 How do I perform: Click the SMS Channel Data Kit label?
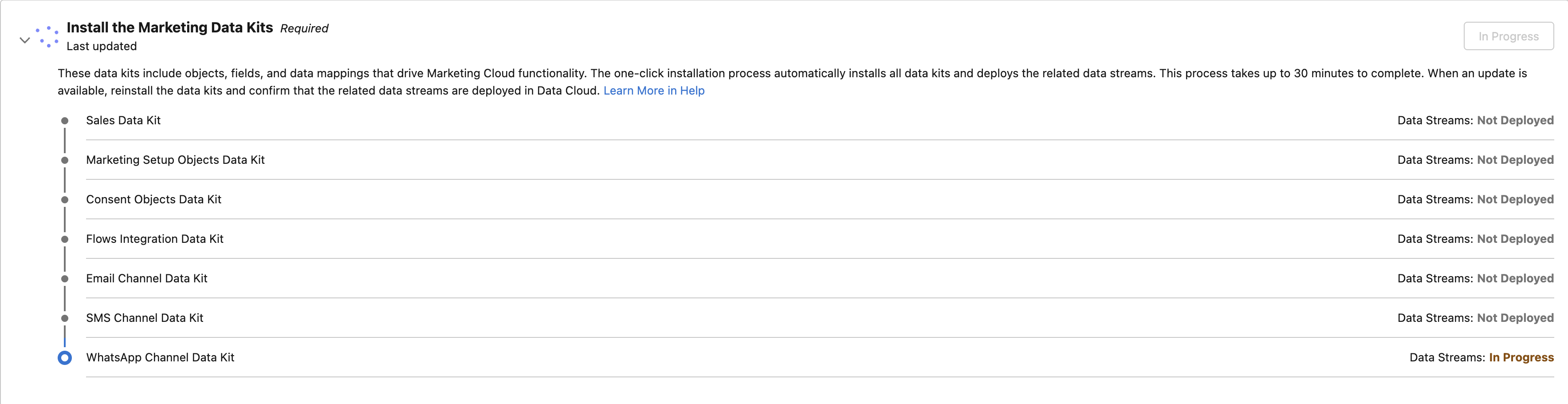145,318
